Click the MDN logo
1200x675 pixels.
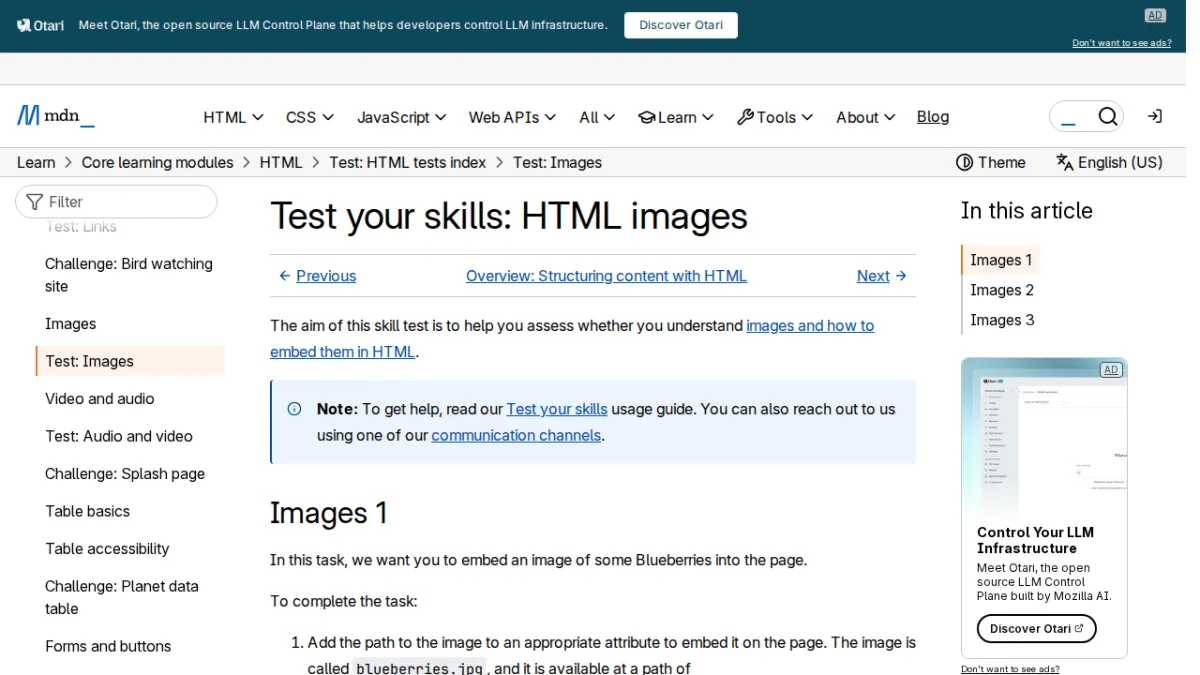pos(56,116)
